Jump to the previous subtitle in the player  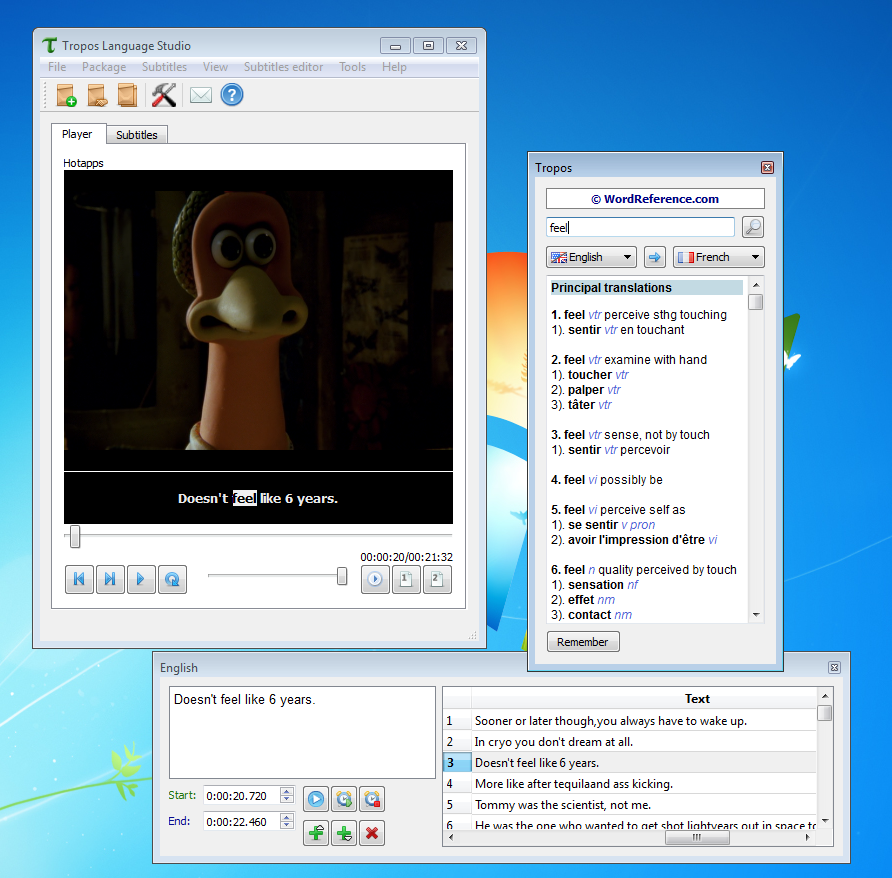(x=79, y=579)
